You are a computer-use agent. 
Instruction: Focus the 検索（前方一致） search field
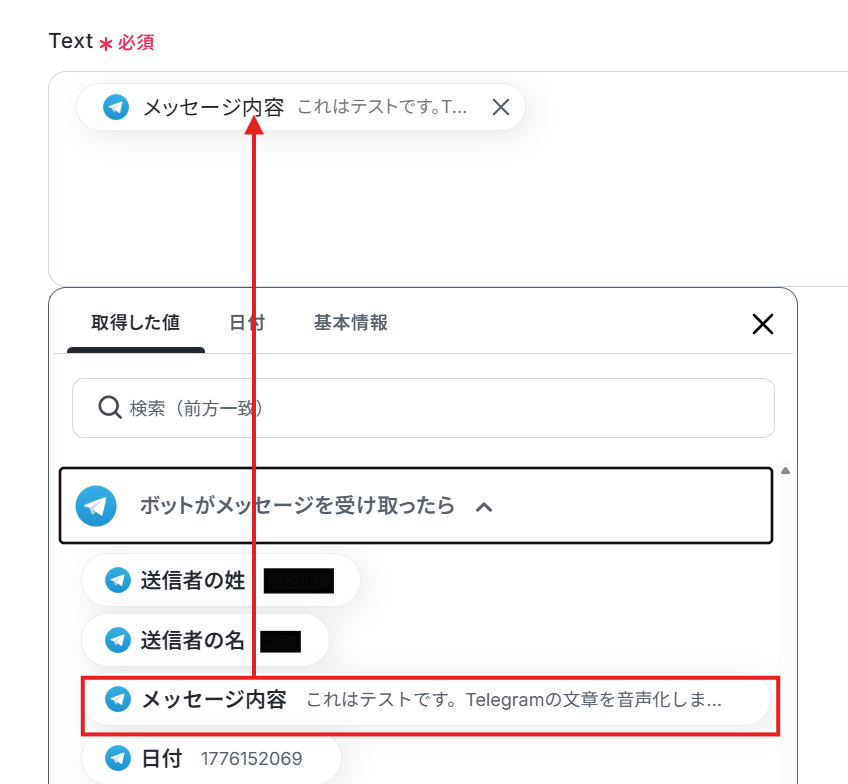click(423, 408)
